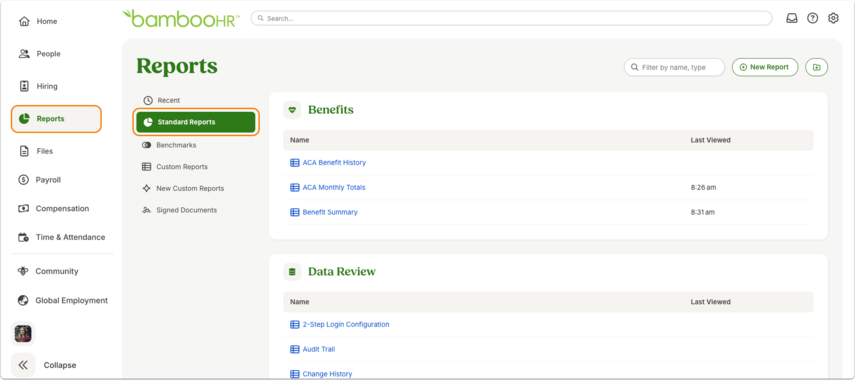The width and height of the screenshot is (855, 380).
Task: Click the new folder icon button
Action: point(816,67)
